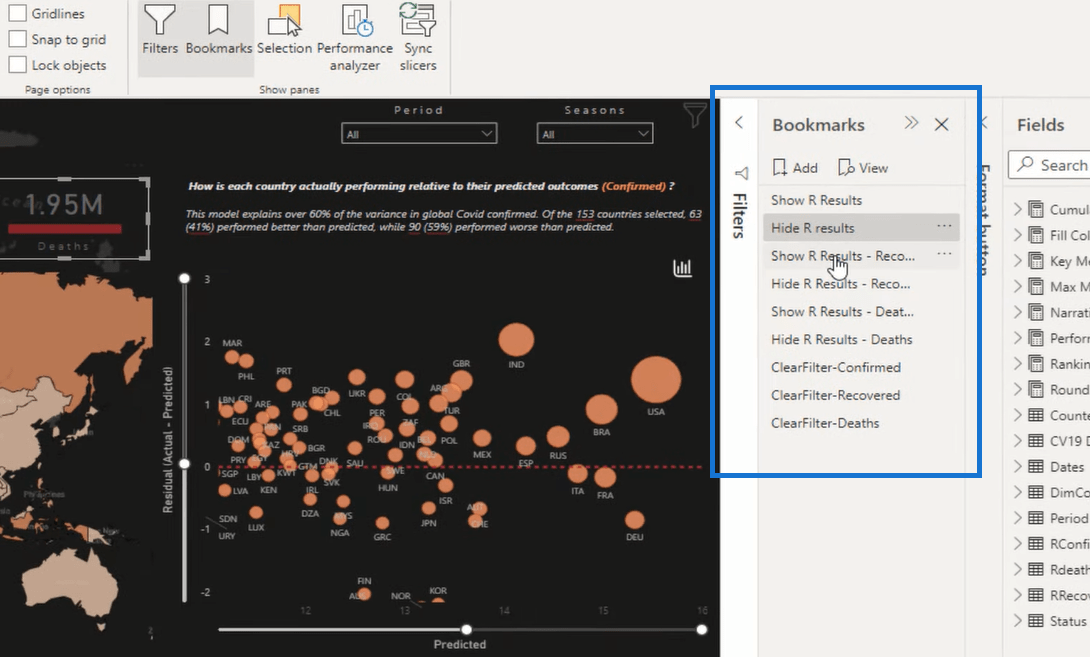This screenshot has height=657, width=1090.
Task: Expand the DimCo... table in Fields
Action: [1018, 492]
